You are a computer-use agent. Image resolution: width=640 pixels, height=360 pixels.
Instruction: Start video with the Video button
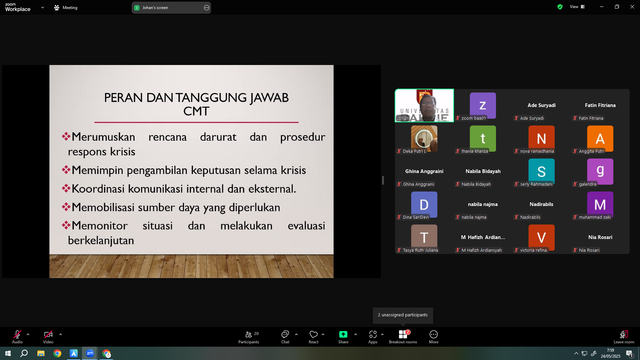tap(48, 337)
